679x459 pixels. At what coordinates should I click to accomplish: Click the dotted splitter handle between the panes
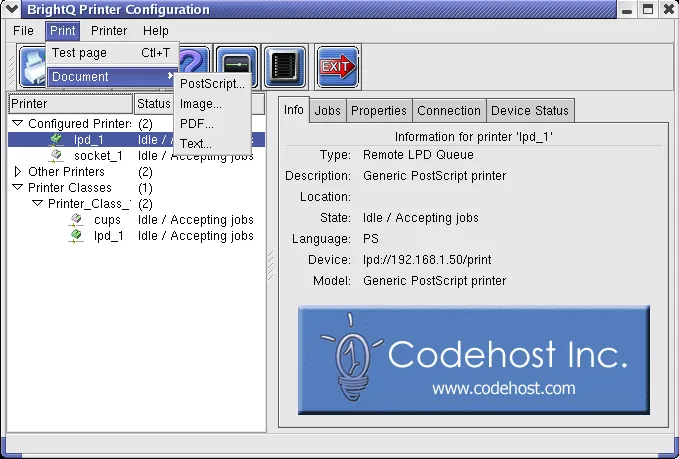(x=271, y=265)
